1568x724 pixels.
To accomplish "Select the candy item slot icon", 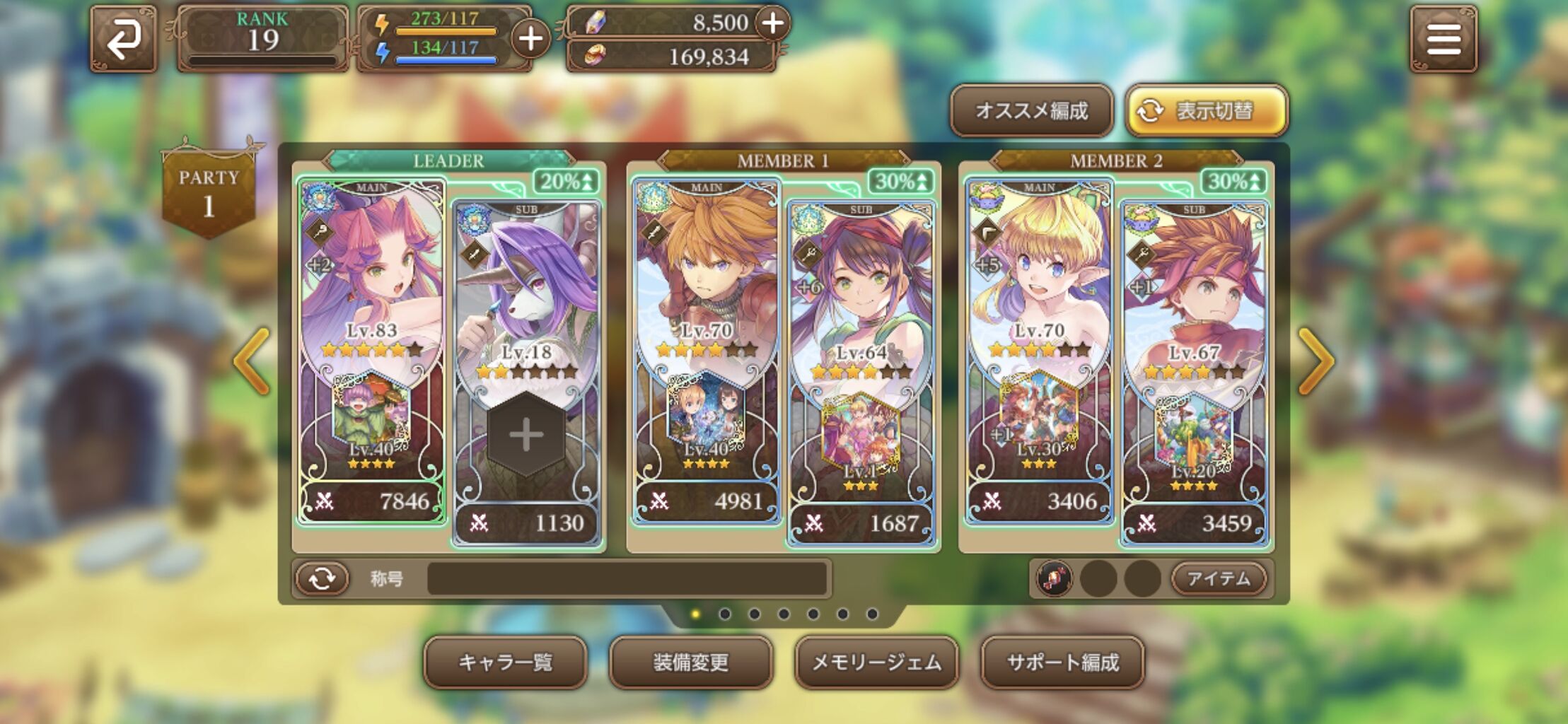I will [x=1055, y=578].
